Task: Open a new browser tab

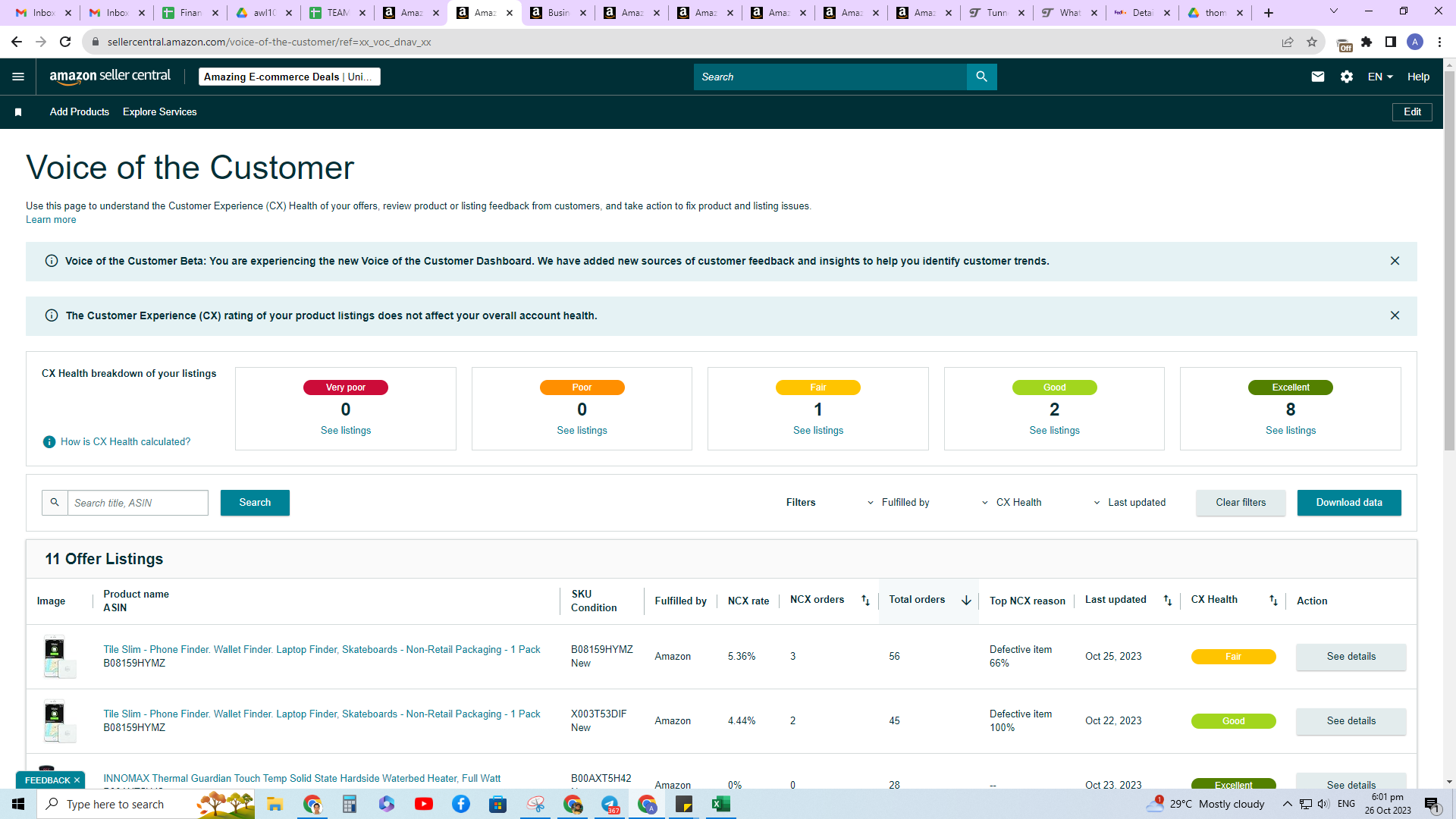Action: pos(1269,13)
